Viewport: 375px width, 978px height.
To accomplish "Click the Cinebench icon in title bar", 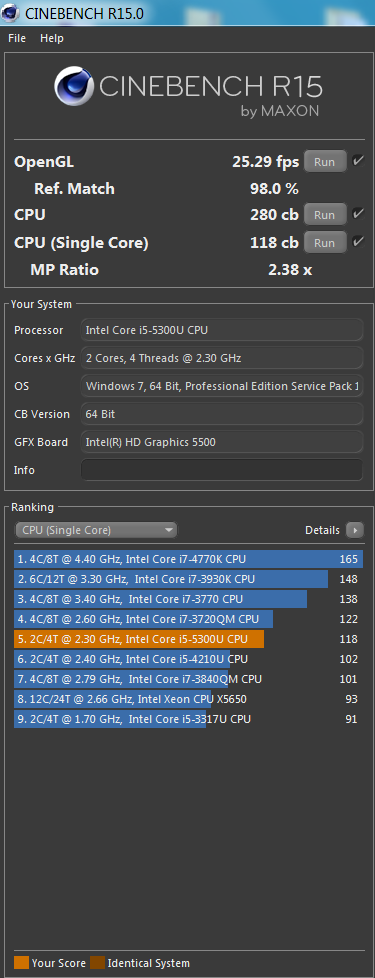I will tap(9, 12).
